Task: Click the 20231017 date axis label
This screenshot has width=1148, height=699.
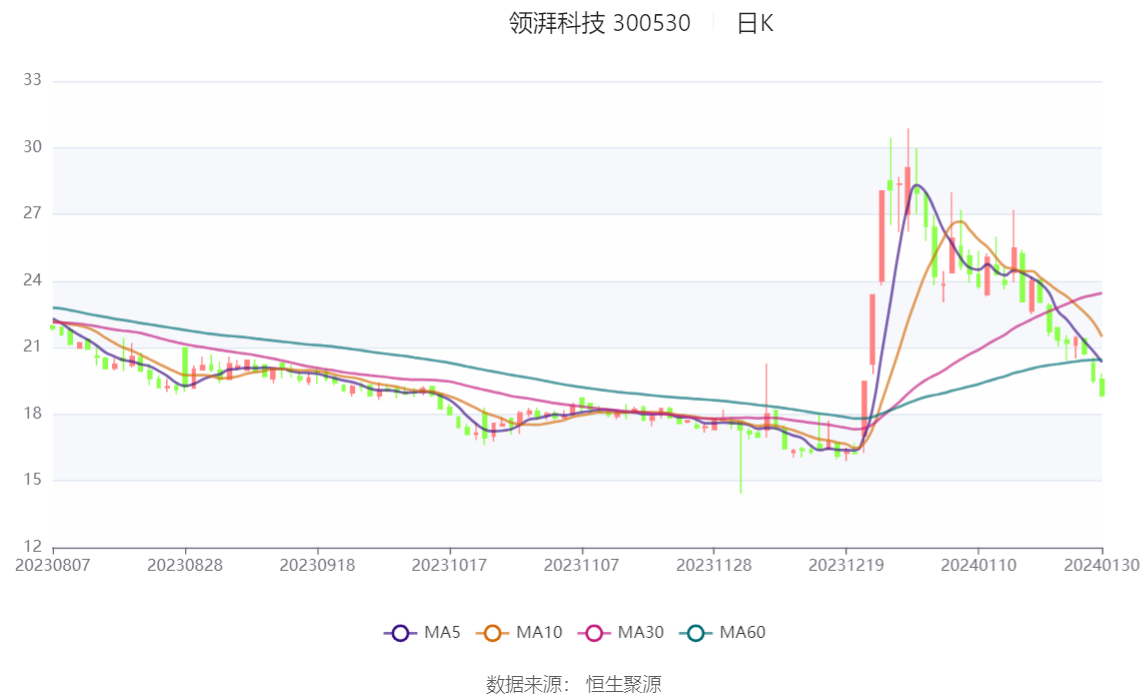Action: pos(449,566)
